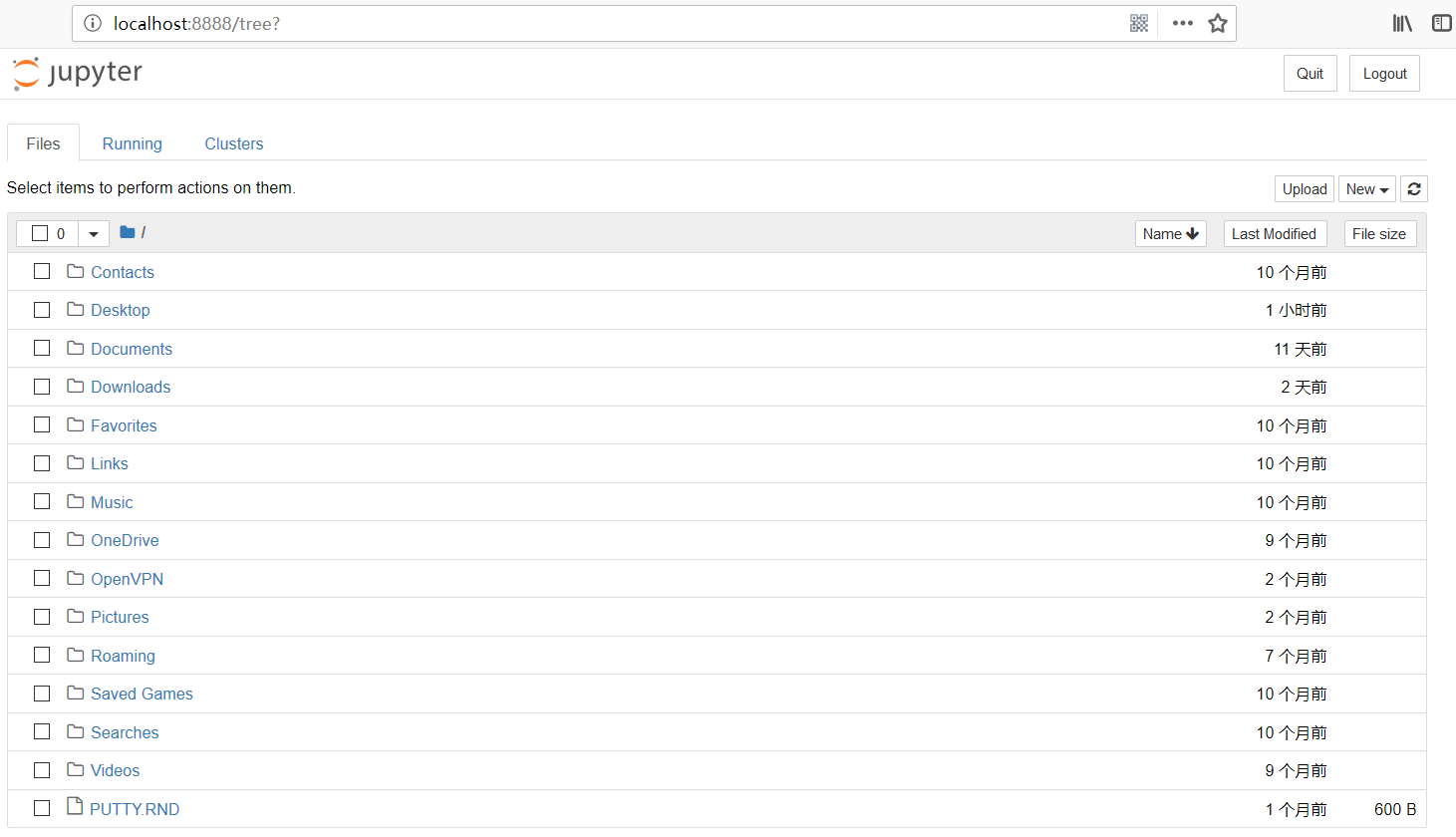
Task: Toggle the browser sidebar icon
Action: 1441,23
